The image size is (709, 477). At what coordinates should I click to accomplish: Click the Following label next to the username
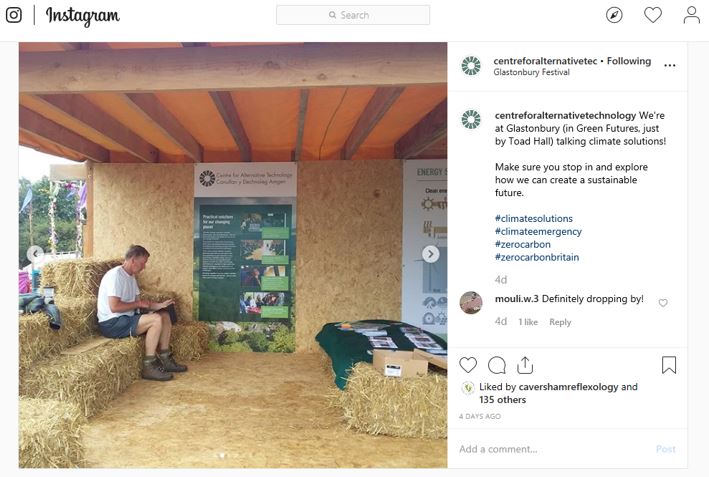[629, 61]
